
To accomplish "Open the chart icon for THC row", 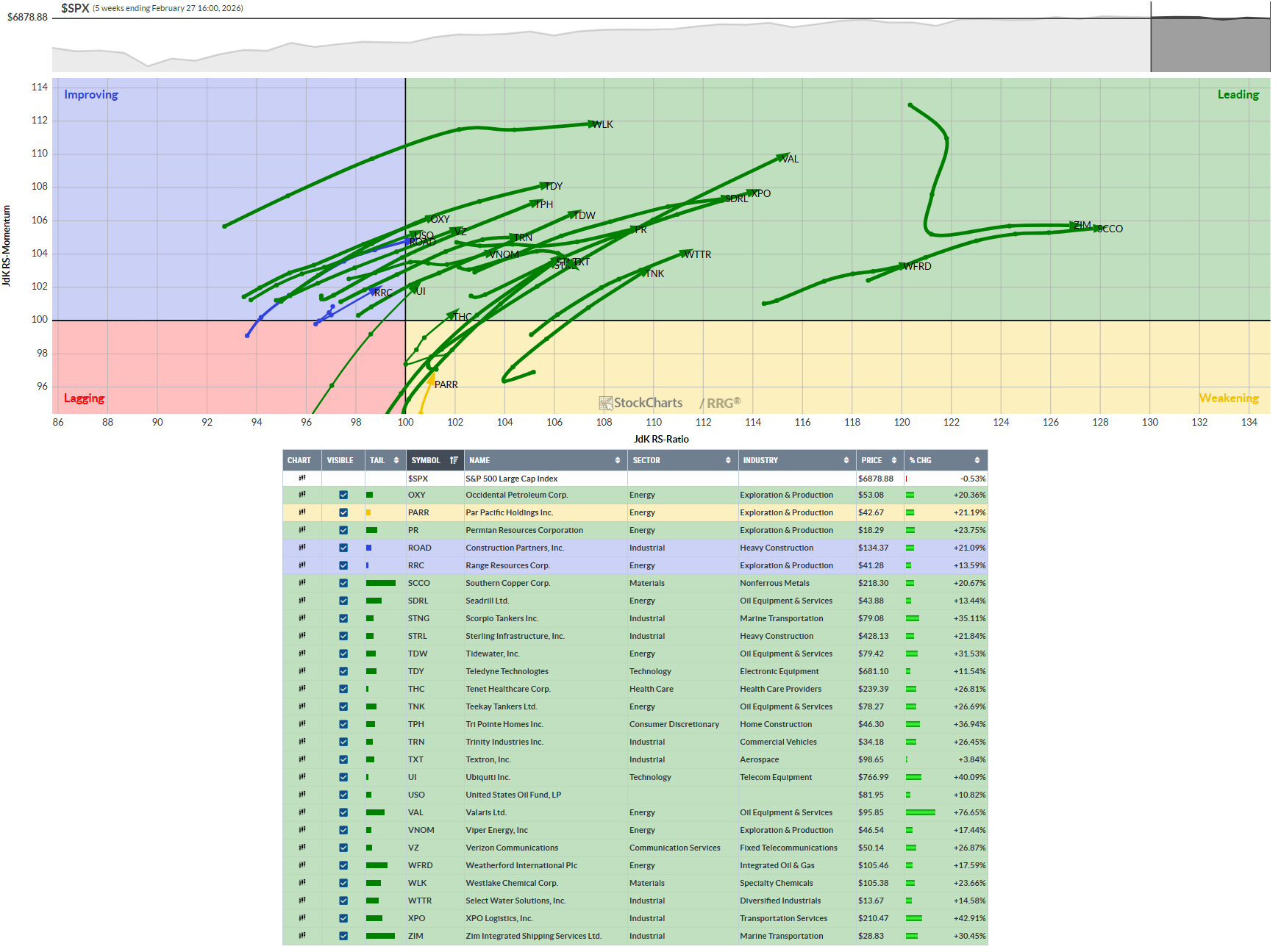I will point(302,689).
